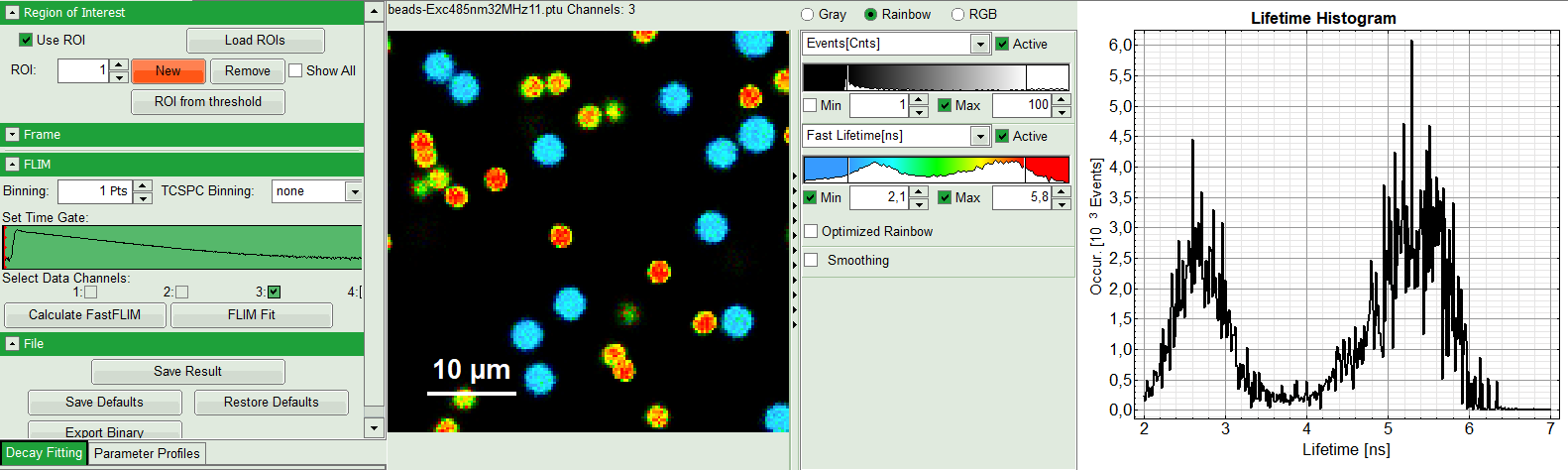Toggle the Use ROI checkbox
Image resolution: width=1568 pixels, height=470 pixels.
pos(27,41)
